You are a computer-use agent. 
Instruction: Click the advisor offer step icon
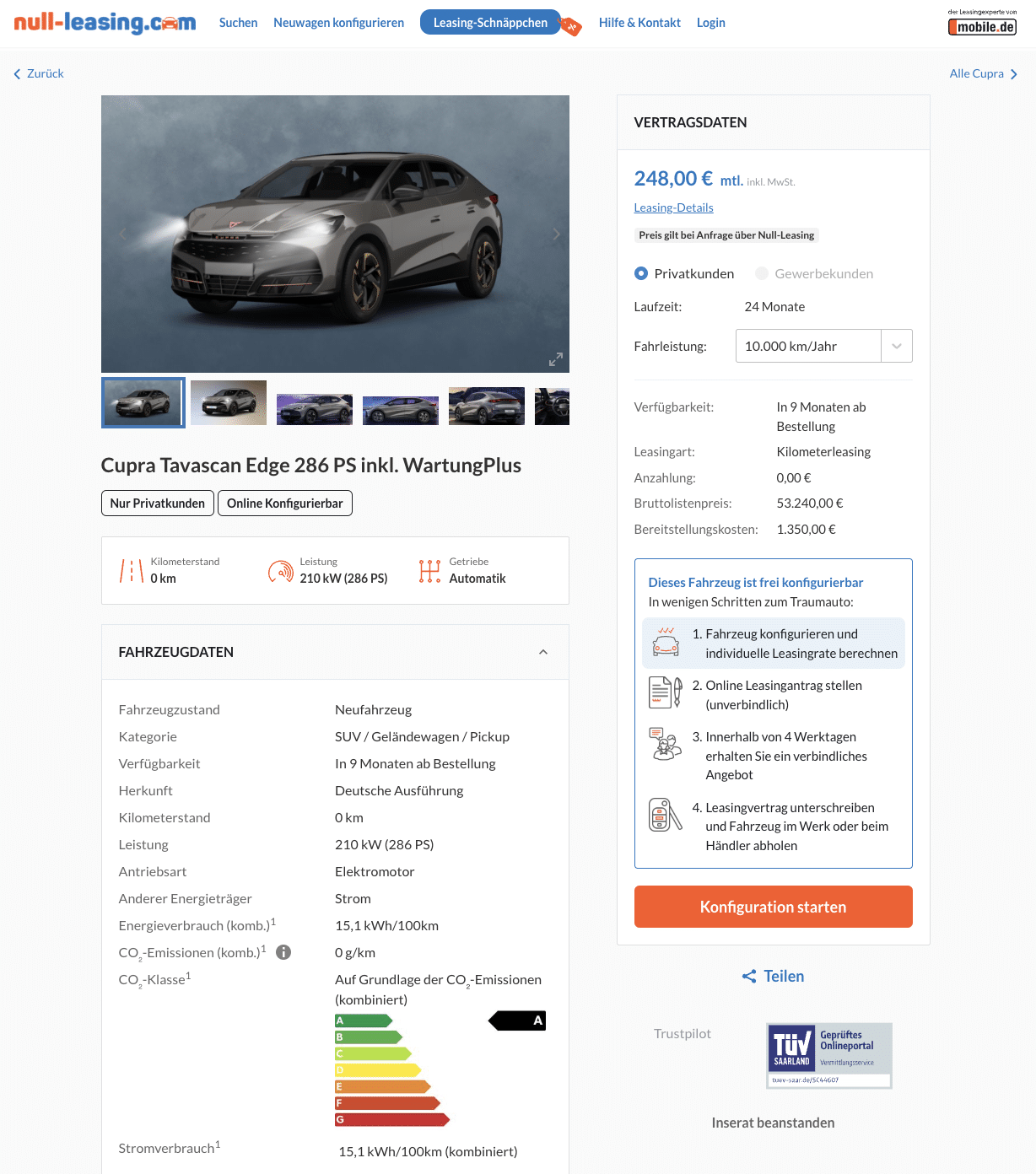point(666,744)
